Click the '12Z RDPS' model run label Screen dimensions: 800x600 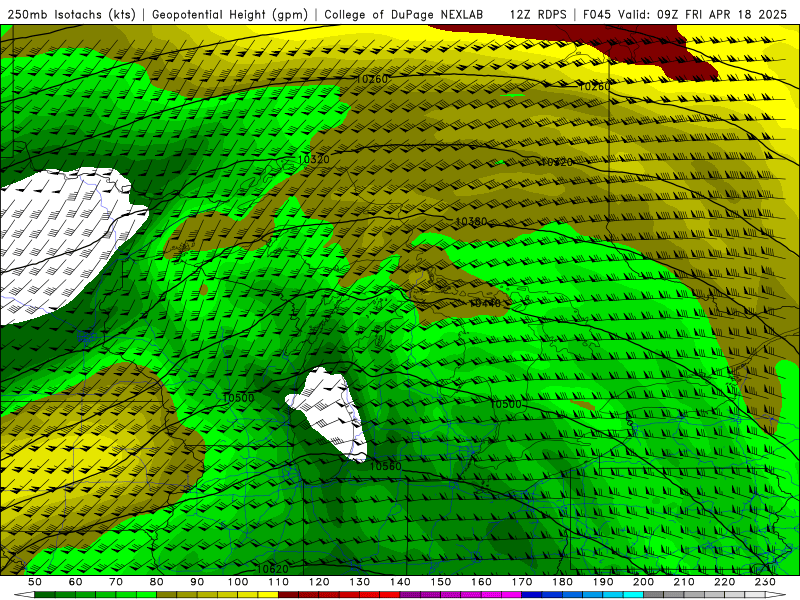[x=538, y=14]
